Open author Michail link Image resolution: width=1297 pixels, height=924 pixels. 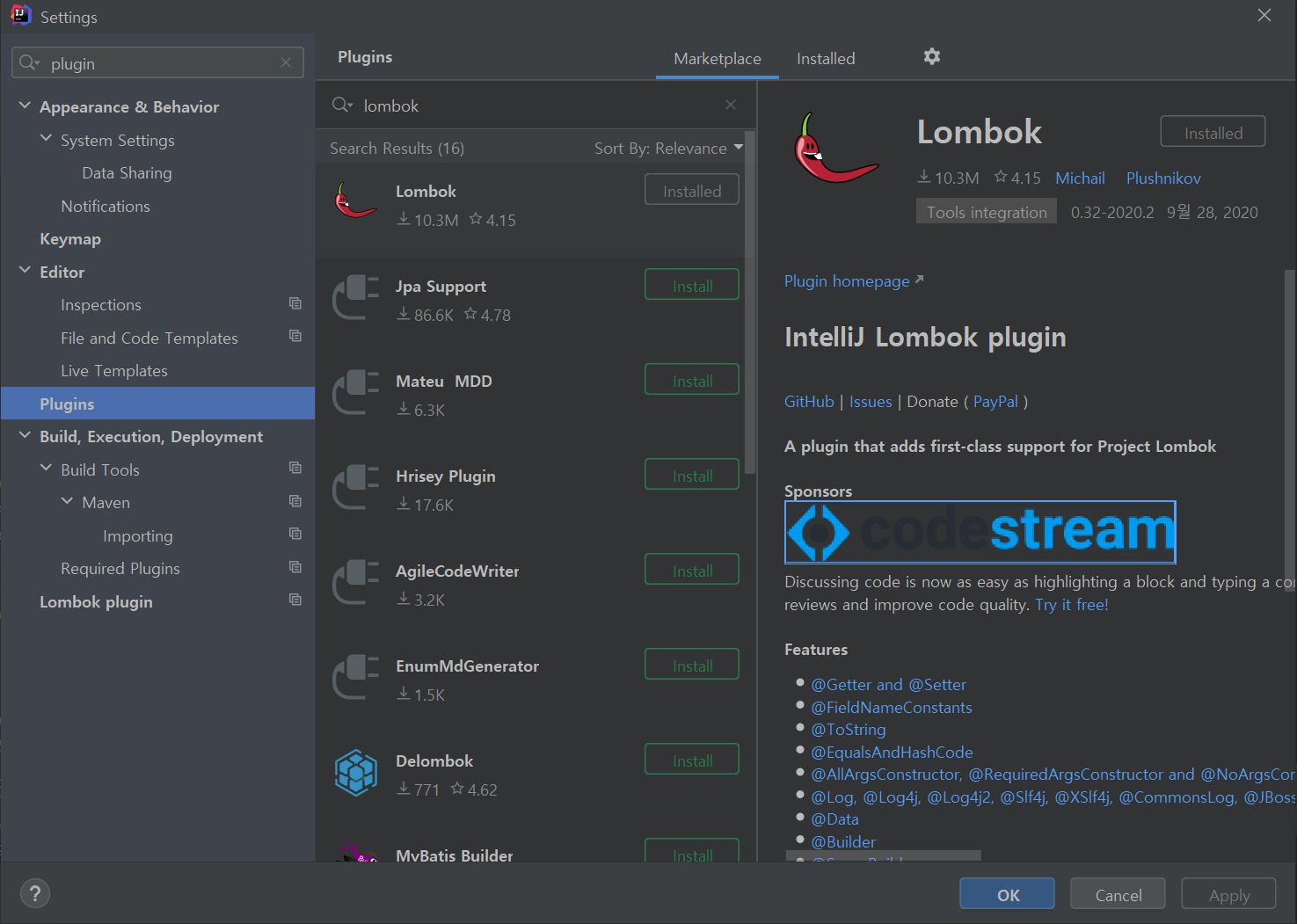pyautogui.click(x=1080, y=178)
